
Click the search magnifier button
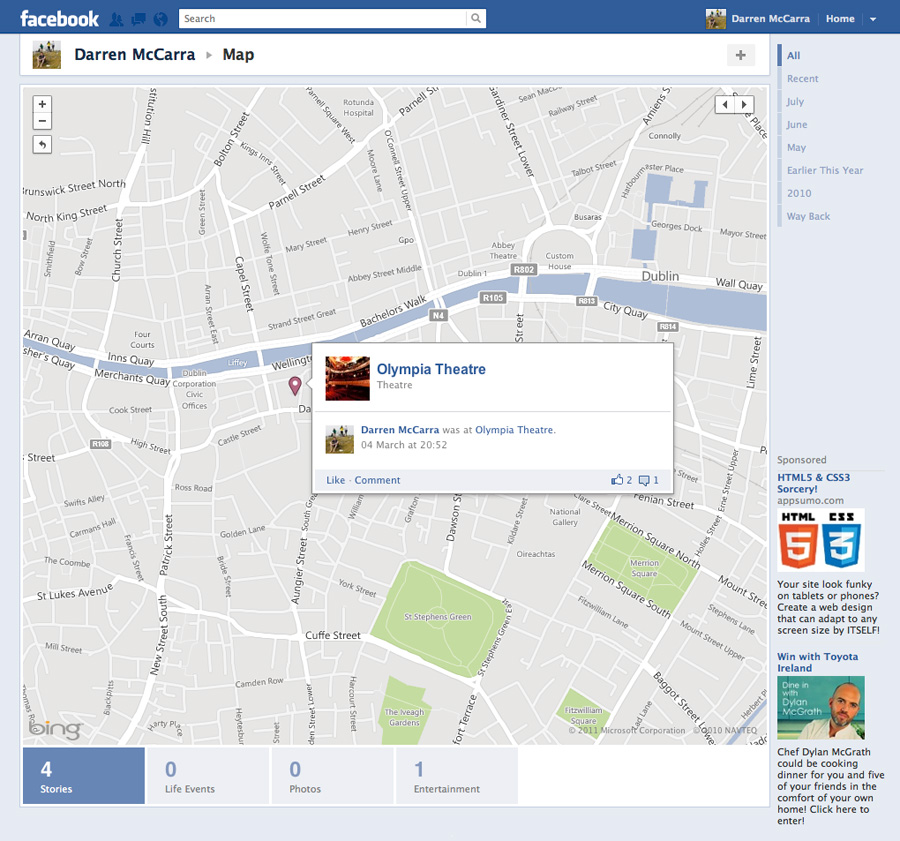pos(476,18)
